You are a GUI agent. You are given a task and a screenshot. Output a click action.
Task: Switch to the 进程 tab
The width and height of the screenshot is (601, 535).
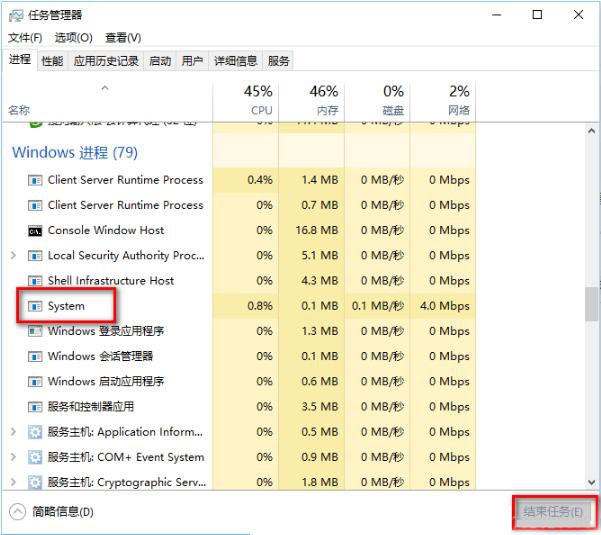[x=20, y=60]
